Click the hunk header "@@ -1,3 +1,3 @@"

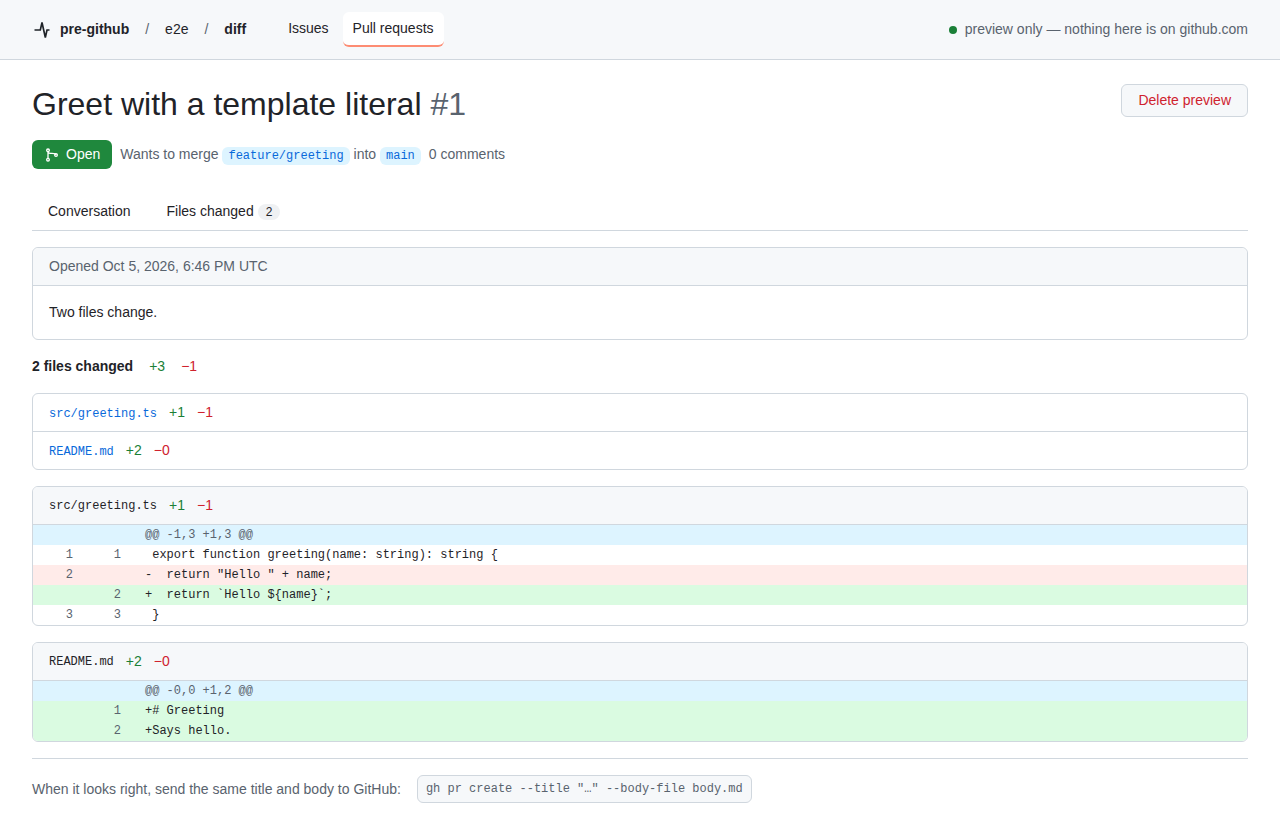click(x=199, y=535)
